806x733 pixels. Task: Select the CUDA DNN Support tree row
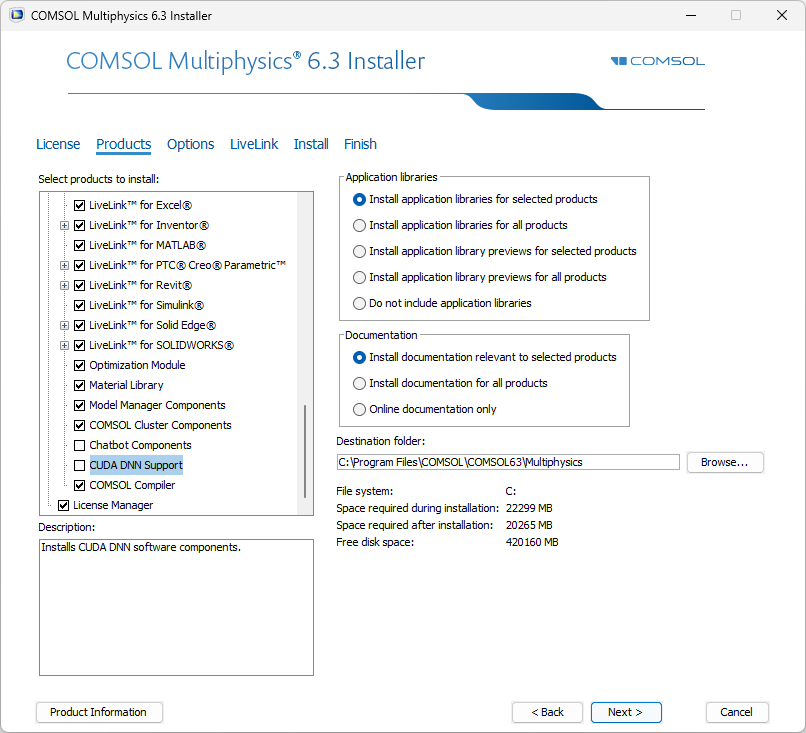pos(136,466)
